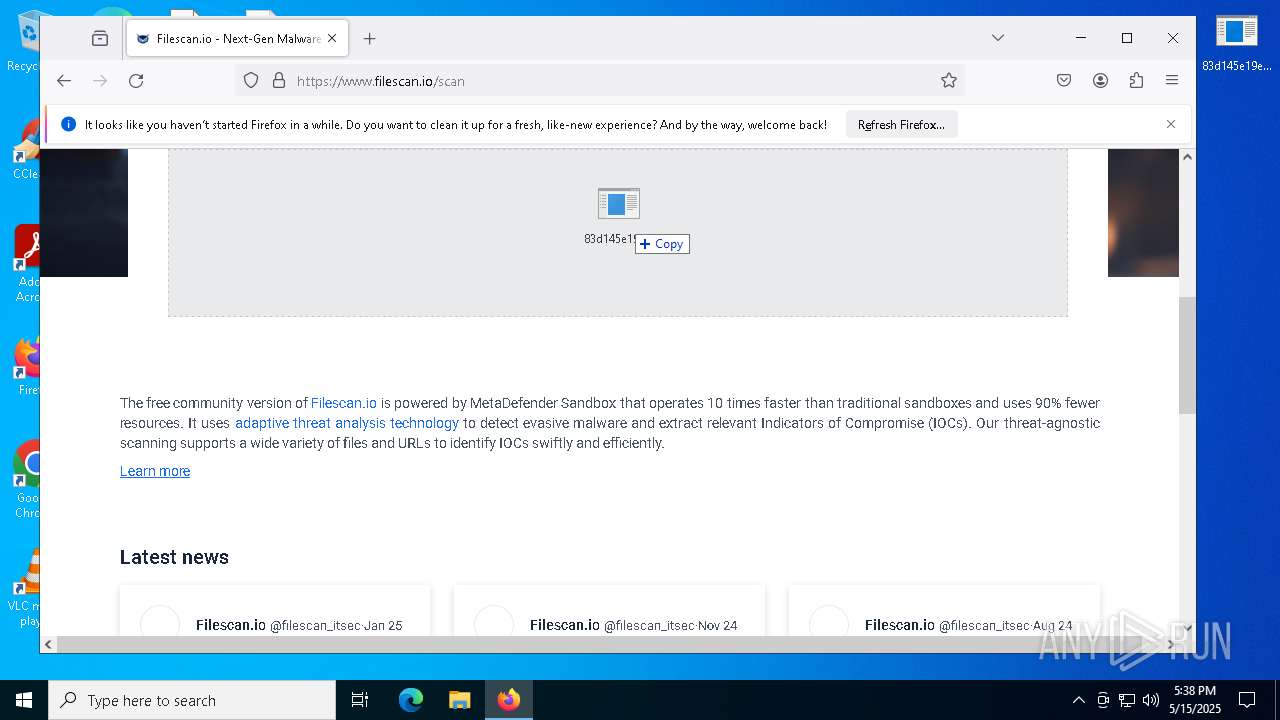Open the Windows Start menu
The width and height of the screenshot is (1280, 720).
(x=24, y=700)
